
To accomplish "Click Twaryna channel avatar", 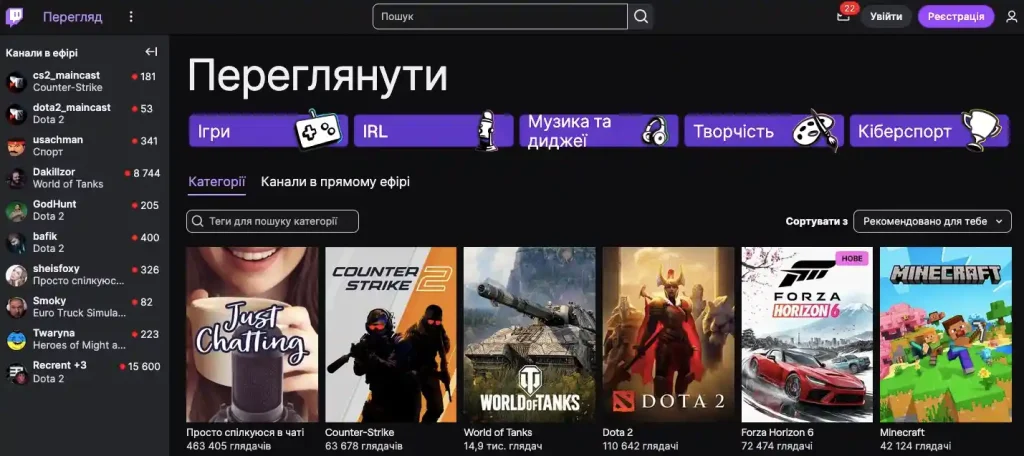I will pos(16,339).
